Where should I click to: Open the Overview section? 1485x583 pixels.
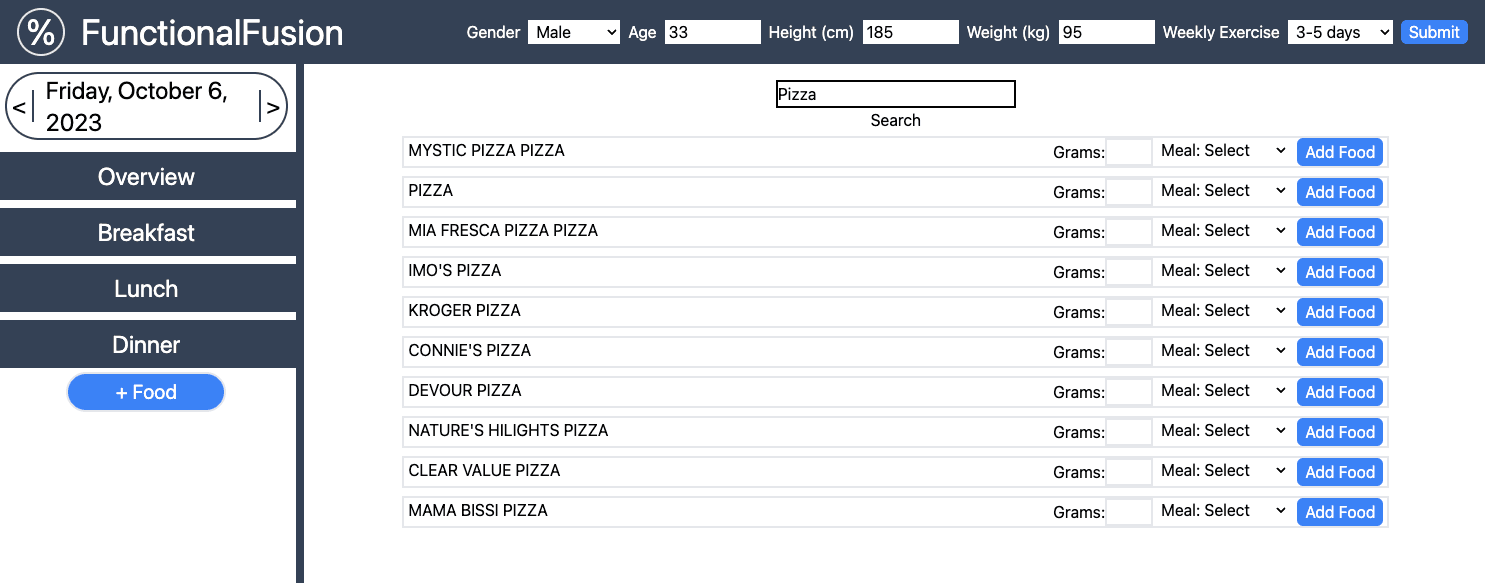click(146, 177)
